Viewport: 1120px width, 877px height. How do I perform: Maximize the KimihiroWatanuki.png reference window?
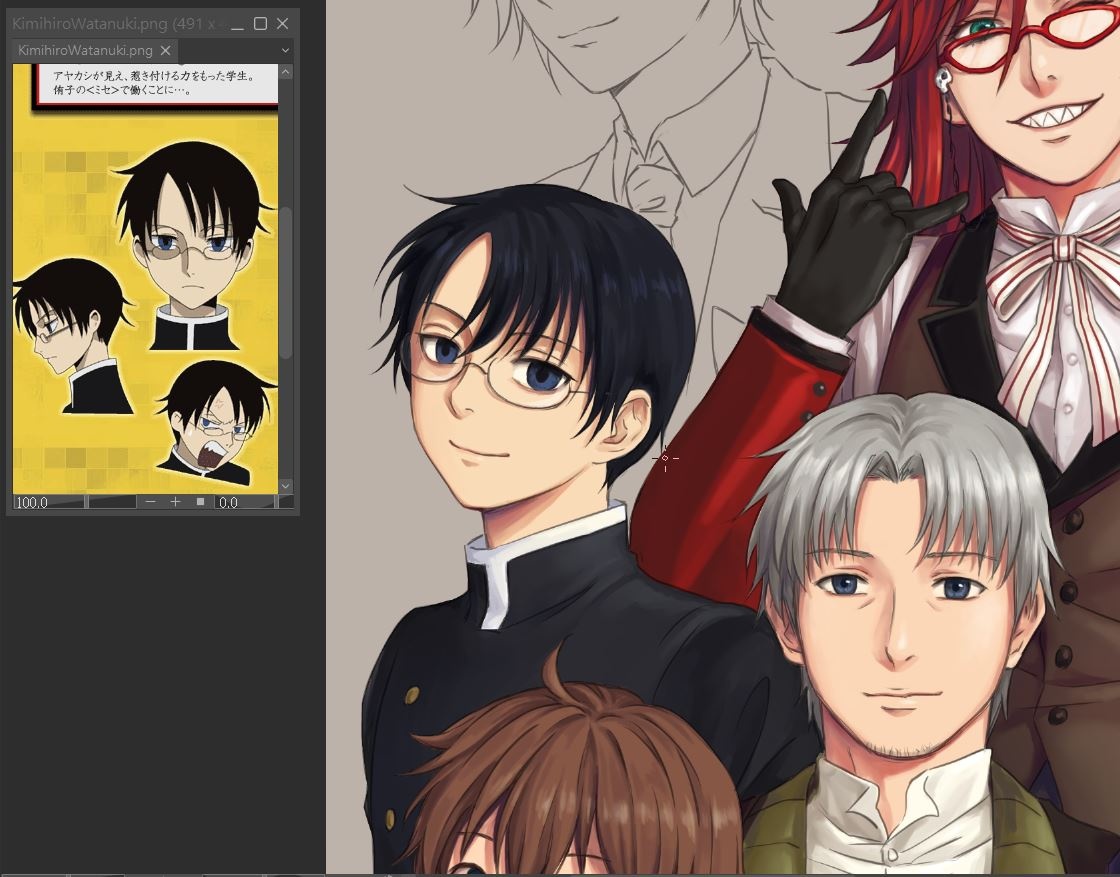[261, 24]
